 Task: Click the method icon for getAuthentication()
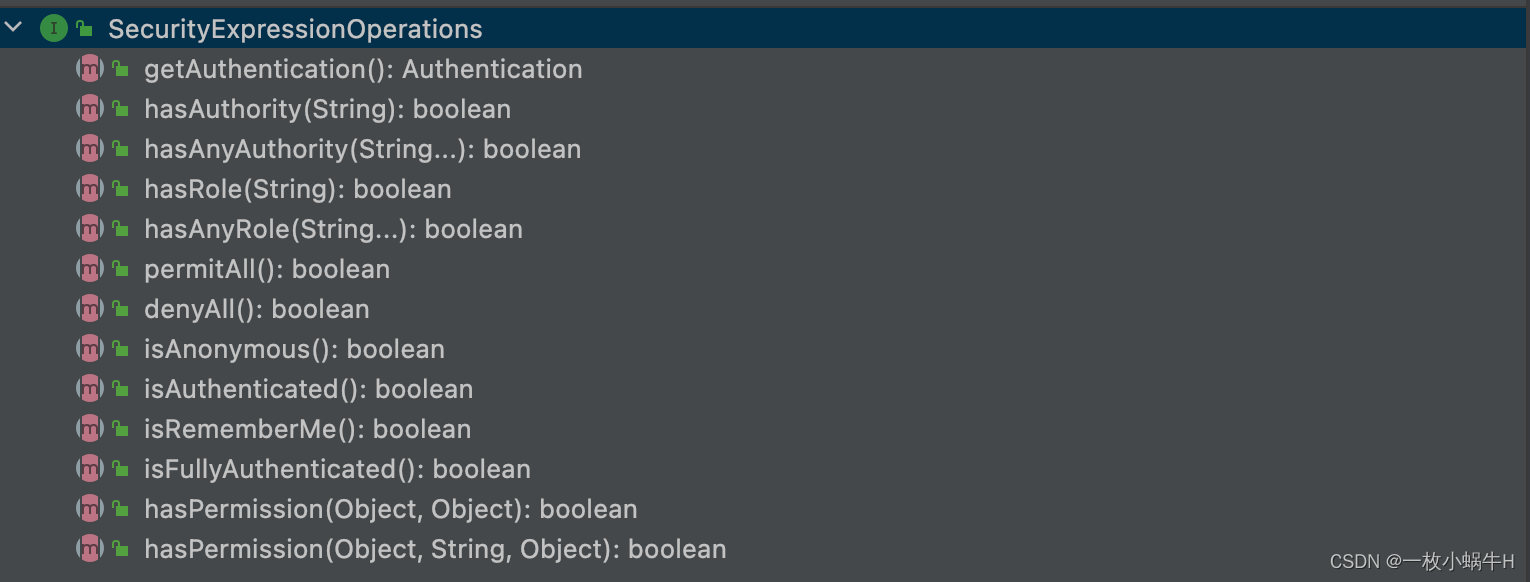[90, 69]
